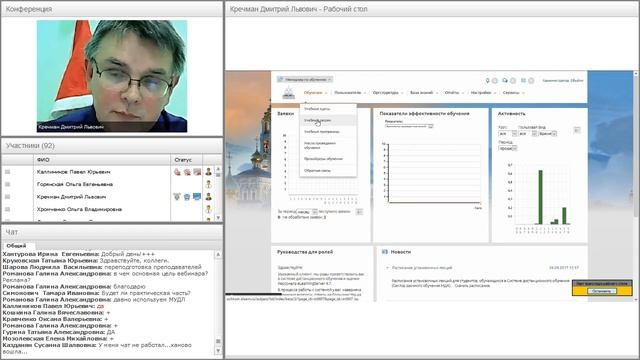Image resolution: width=640 pixels, height=360 pixels.
Task: Click the Новости section icon
Action: (384, 252)
